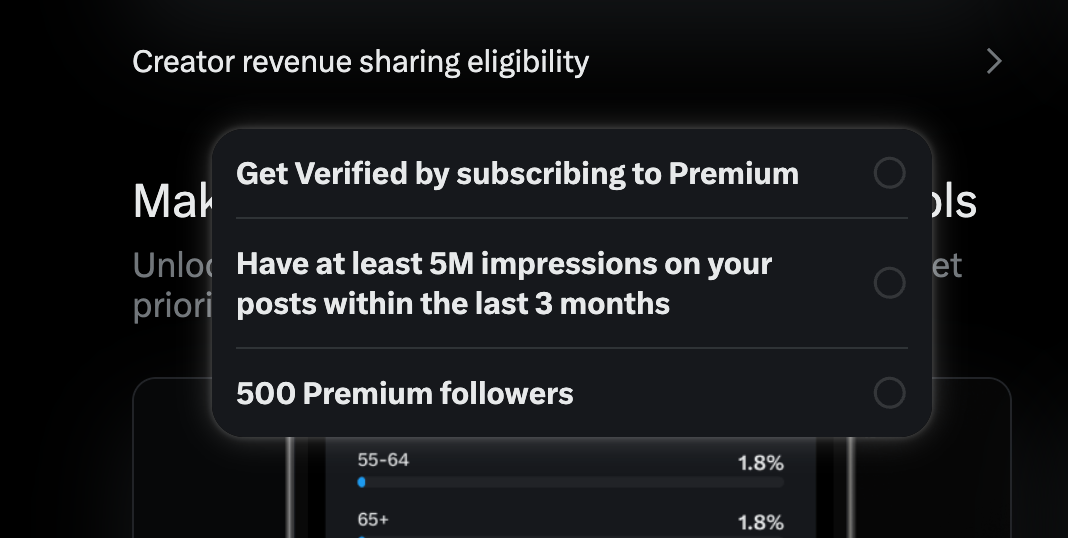Click the blue dot on 55-64 bar
1068x538 pixels.
coord(361,482)
